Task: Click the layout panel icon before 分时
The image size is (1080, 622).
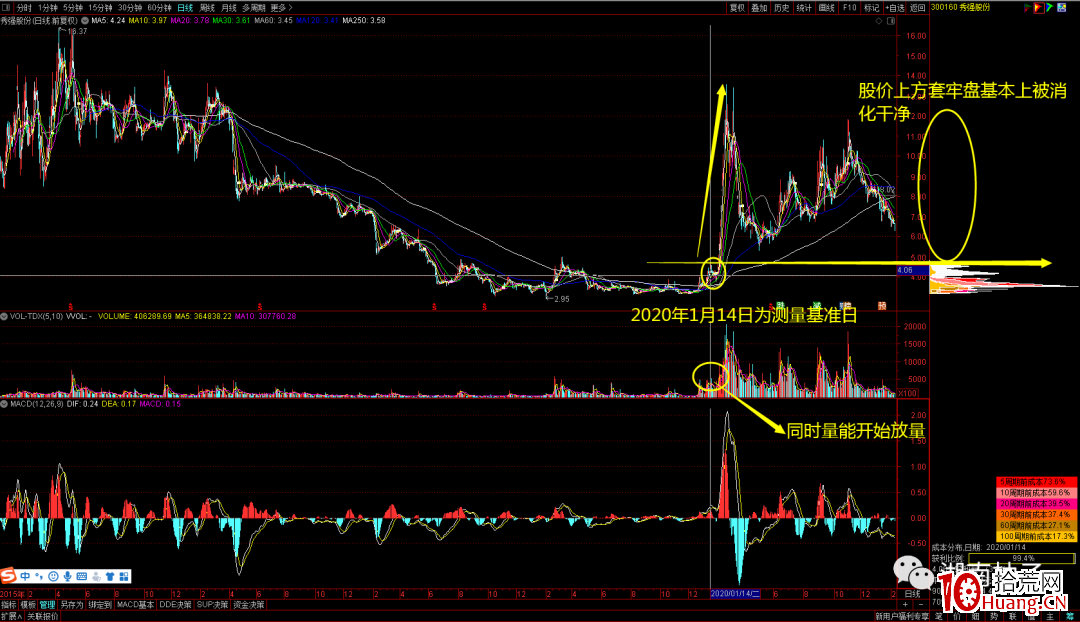Action: (7, 7)
